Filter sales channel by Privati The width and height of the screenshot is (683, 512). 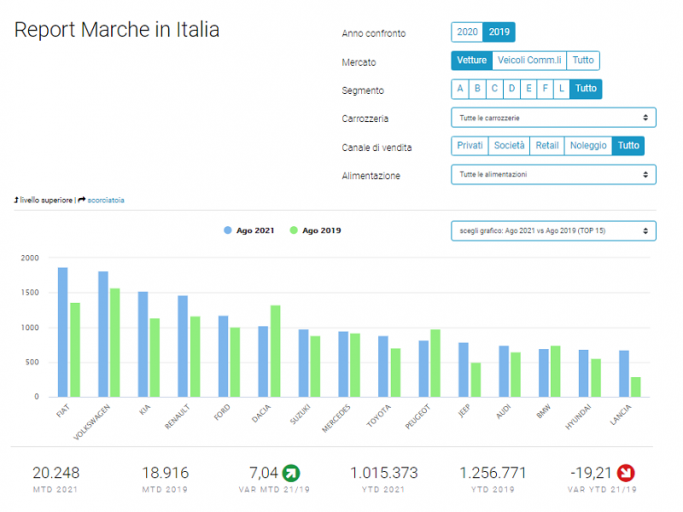(x=470, y=146)
